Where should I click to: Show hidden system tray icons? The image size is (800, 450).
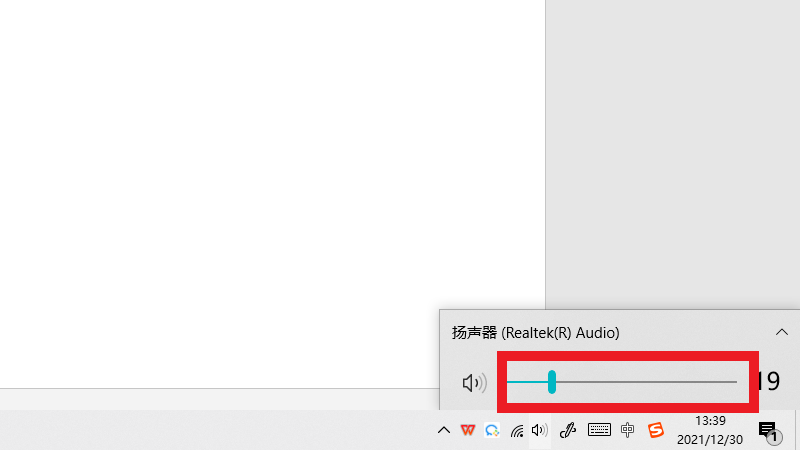(x=444, y=430)
